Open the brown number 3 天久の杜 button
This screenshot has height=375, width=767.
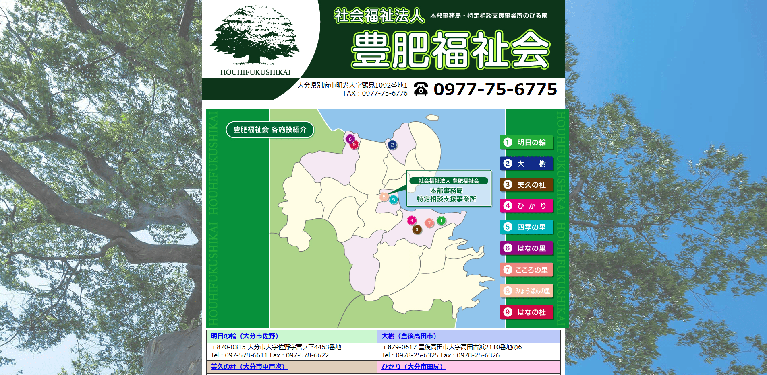click(526, 185)
